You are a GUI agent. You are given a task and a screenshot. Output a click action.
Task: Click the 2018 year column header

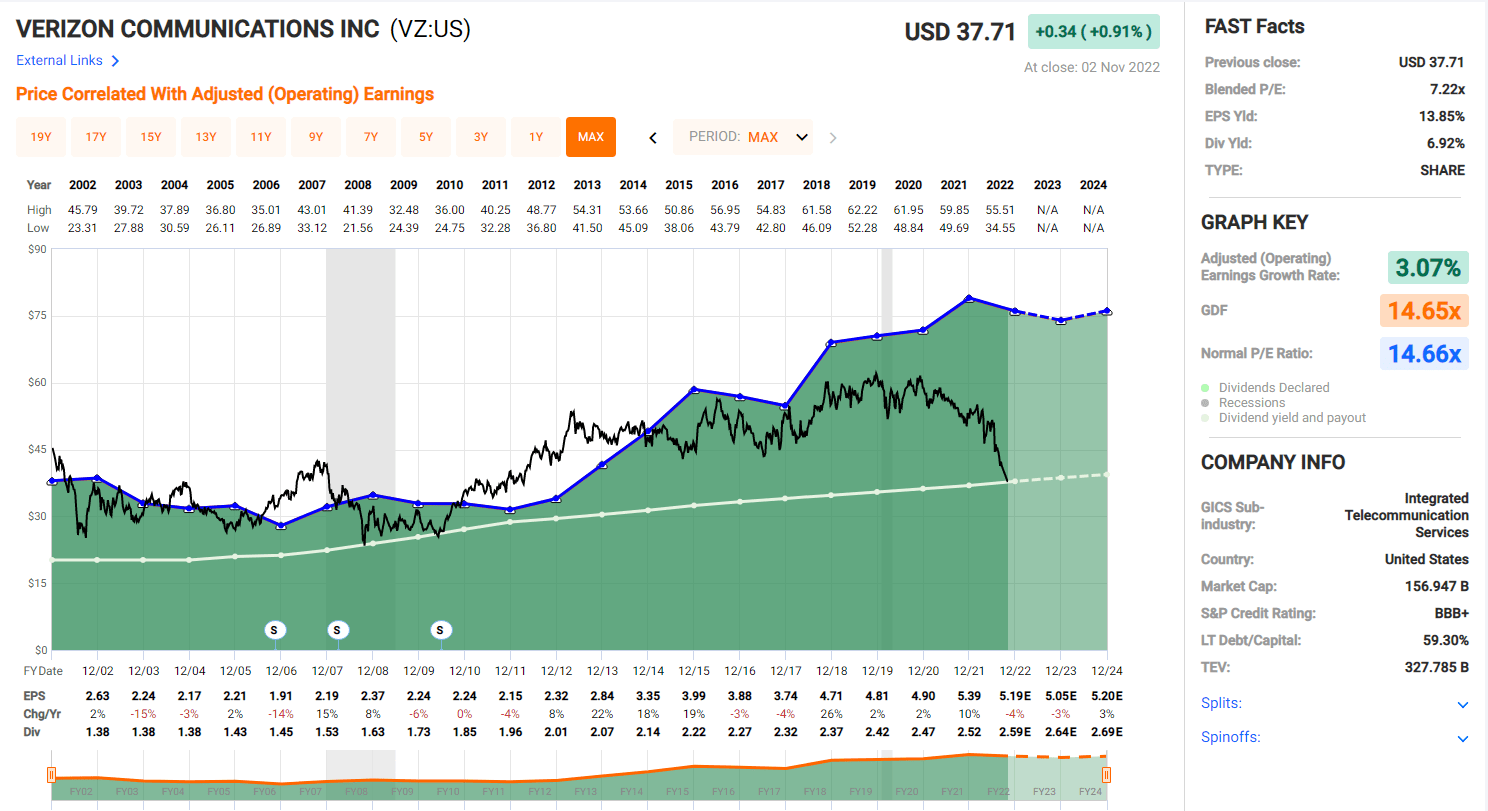pos(816,185)
